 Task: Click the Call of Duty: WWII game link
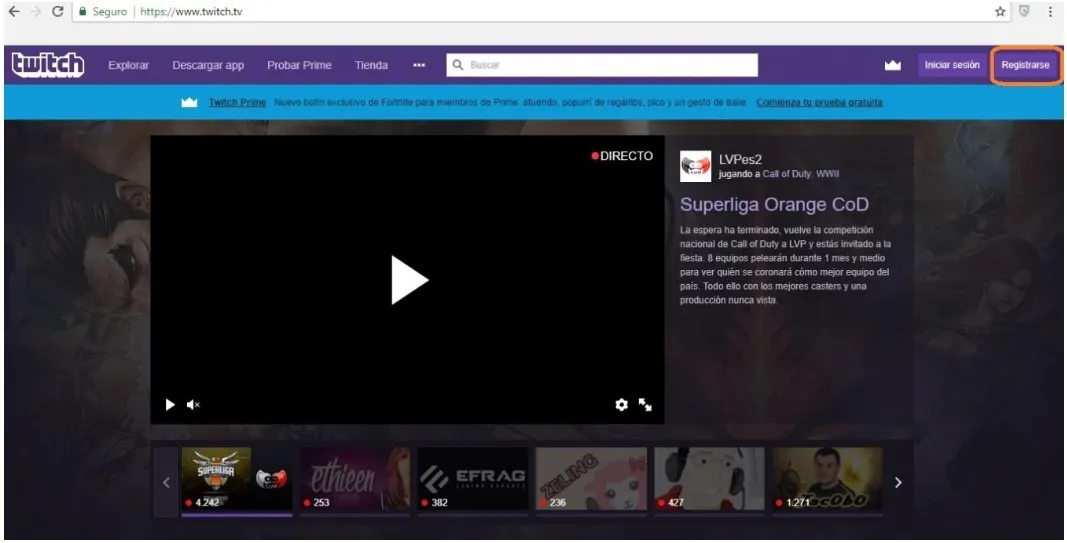tap(801, 174)
